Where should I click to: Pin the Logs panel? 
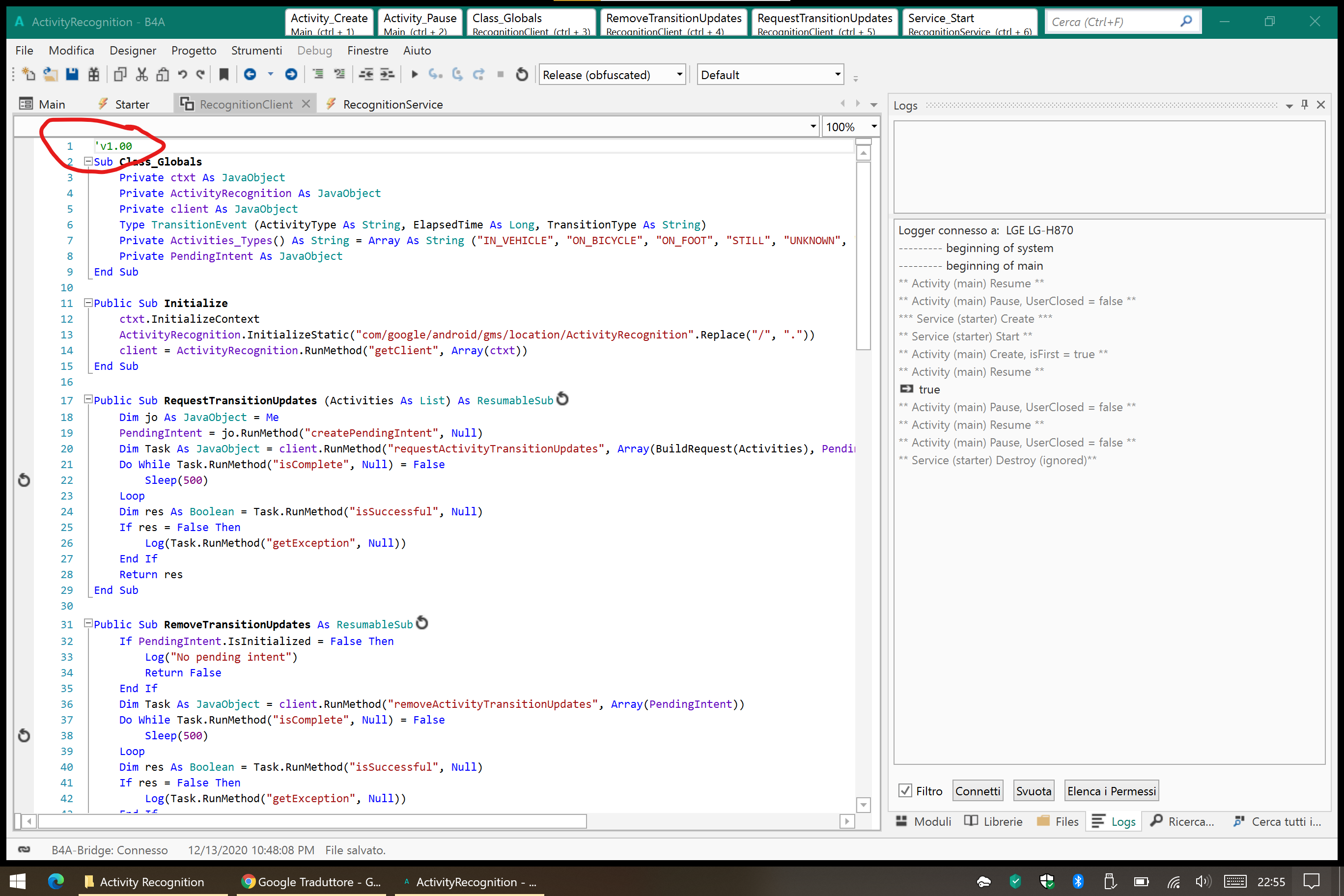1305,105
